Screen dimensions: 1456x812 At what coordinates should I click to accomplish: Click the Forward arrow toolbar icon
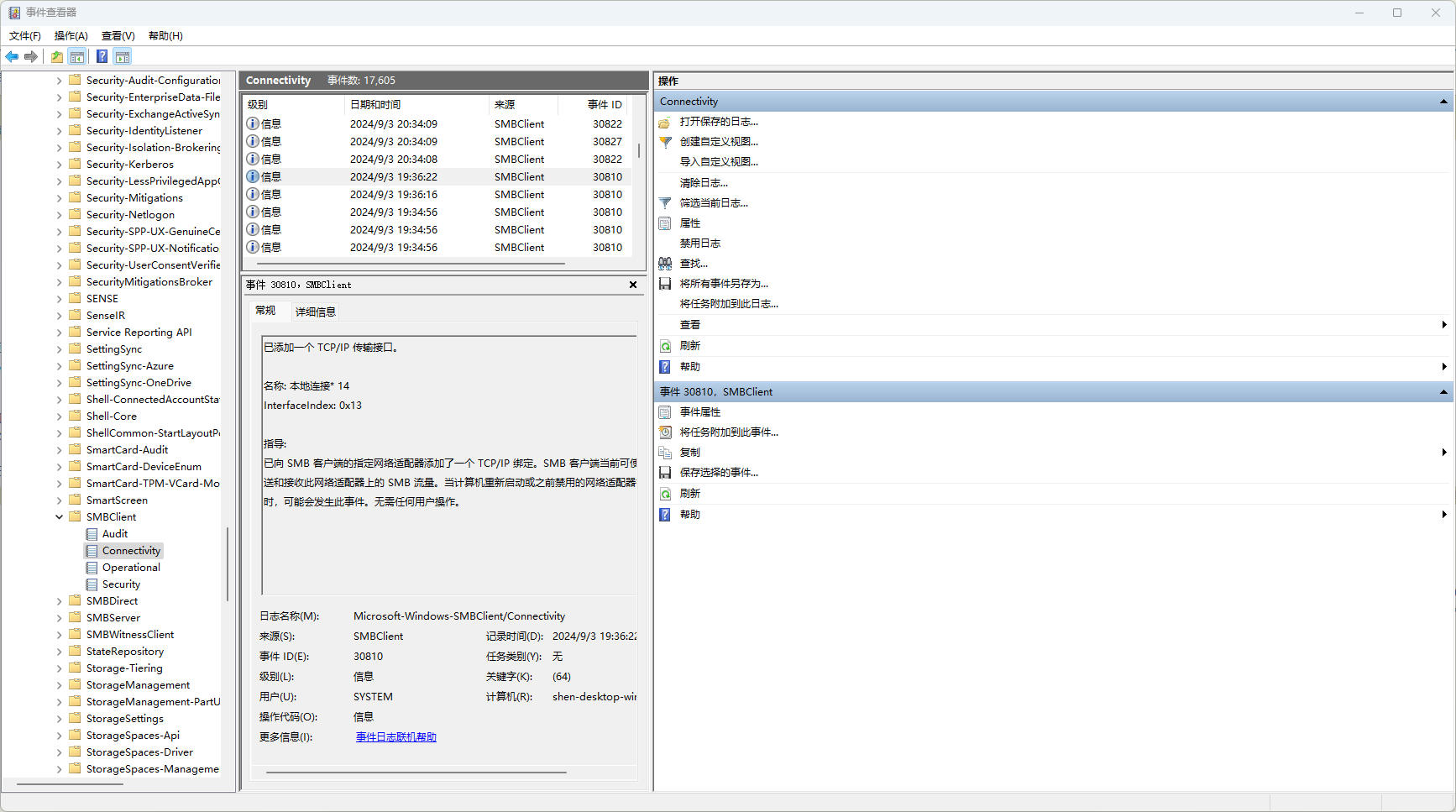[x=31, y=56]
